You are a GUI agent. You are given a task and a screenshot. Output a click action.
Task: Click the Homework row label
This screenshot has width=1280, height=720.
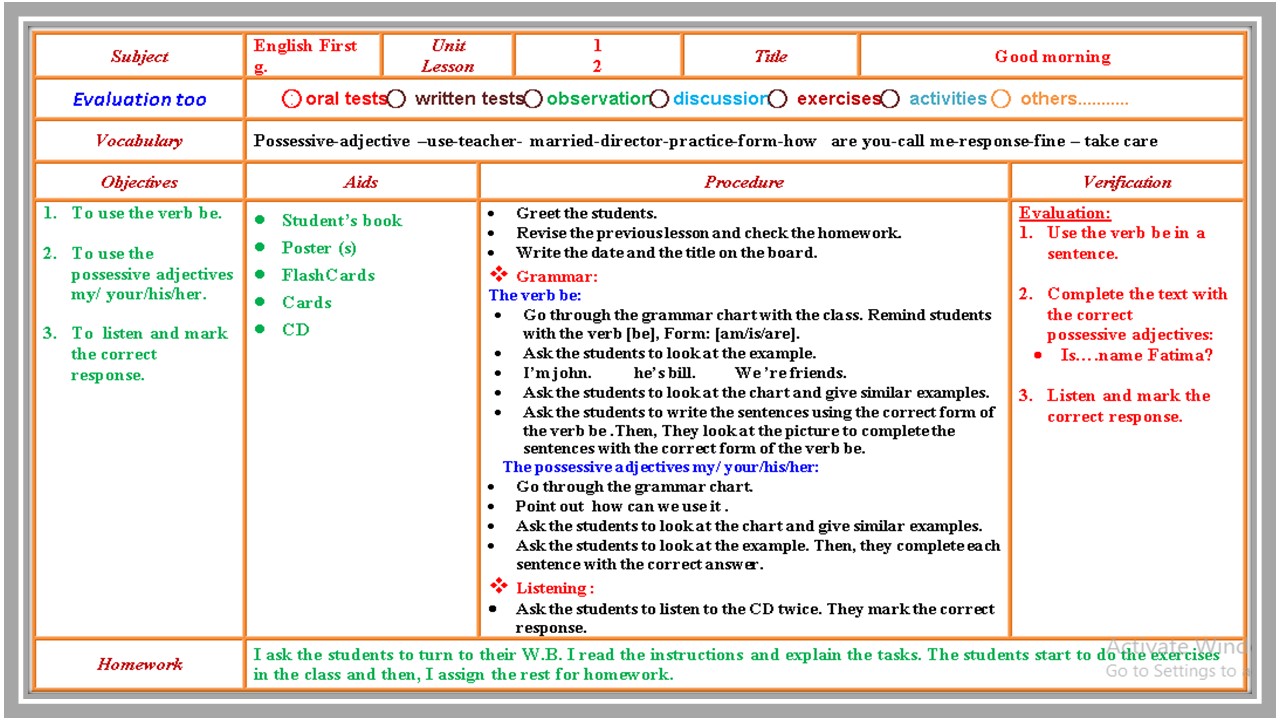click(x=140, y=664)
